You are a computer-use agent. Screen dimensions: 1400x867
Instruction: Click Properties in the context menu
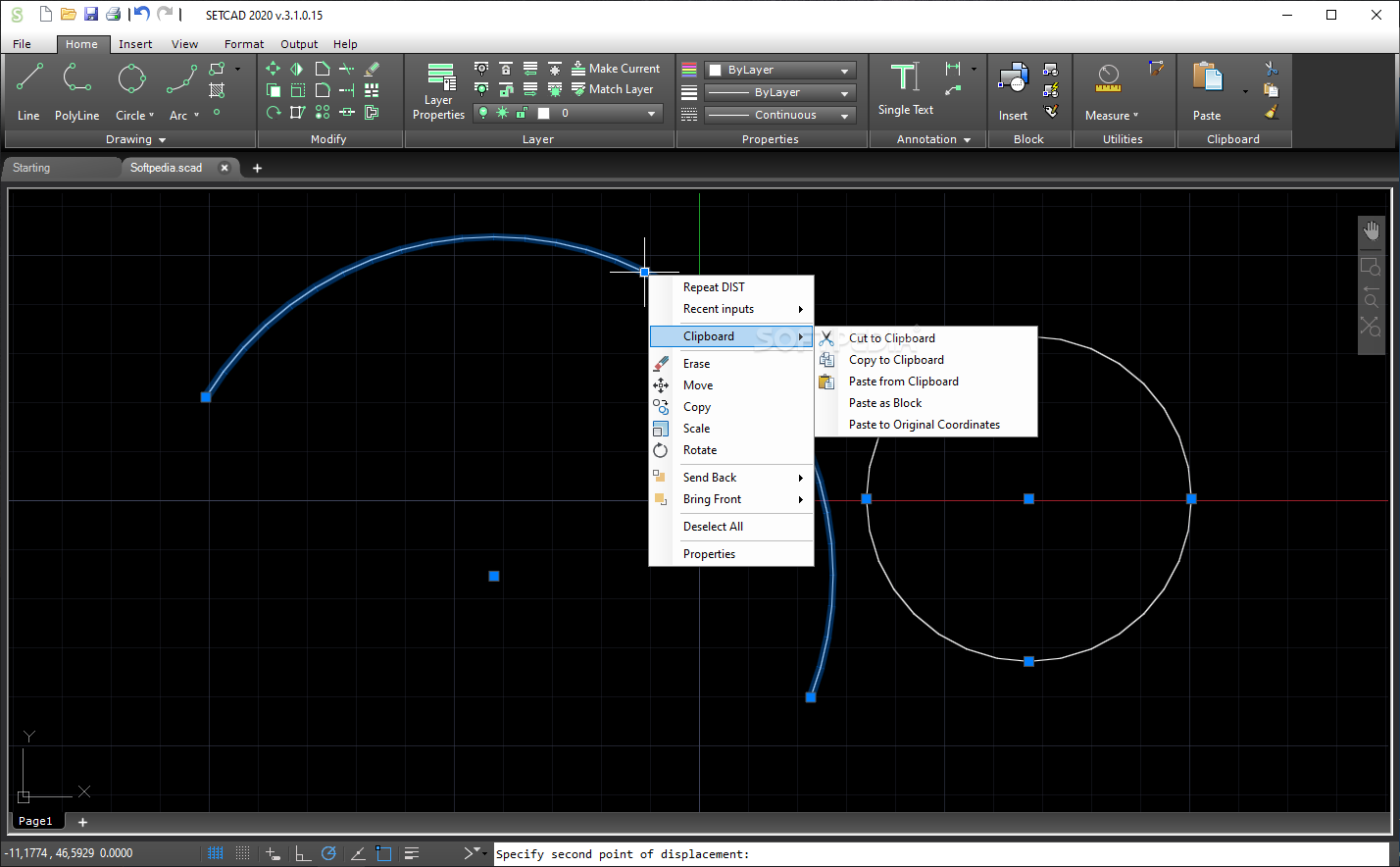[732, 554]
